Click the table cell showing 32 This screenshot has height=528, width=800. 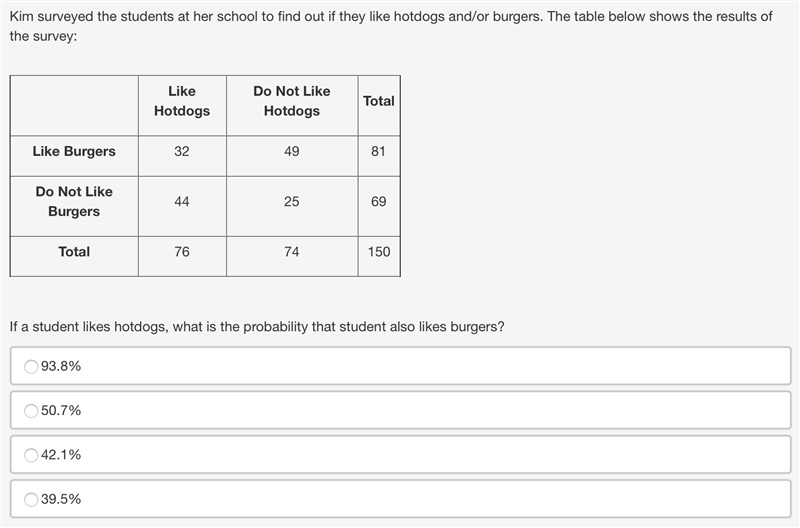coord(182,156)
